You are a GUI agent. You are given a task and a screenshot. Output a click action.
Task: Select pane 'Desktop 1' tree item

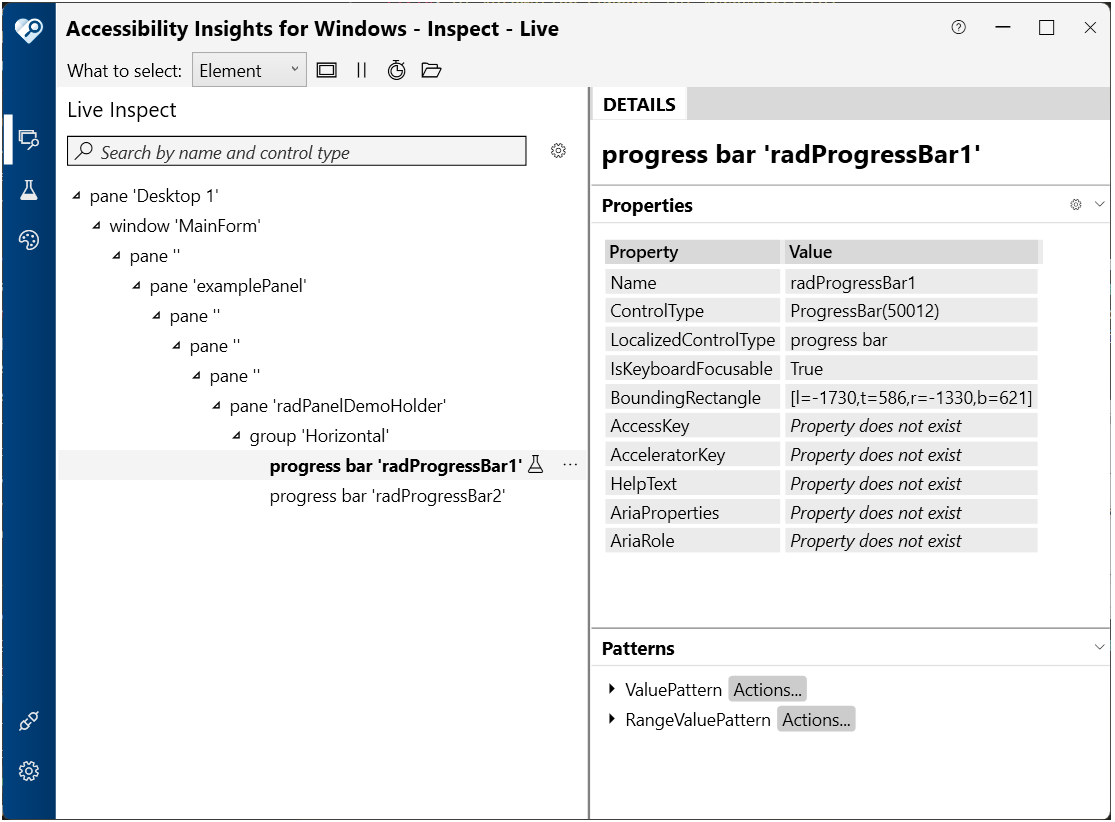coord(154,196)
